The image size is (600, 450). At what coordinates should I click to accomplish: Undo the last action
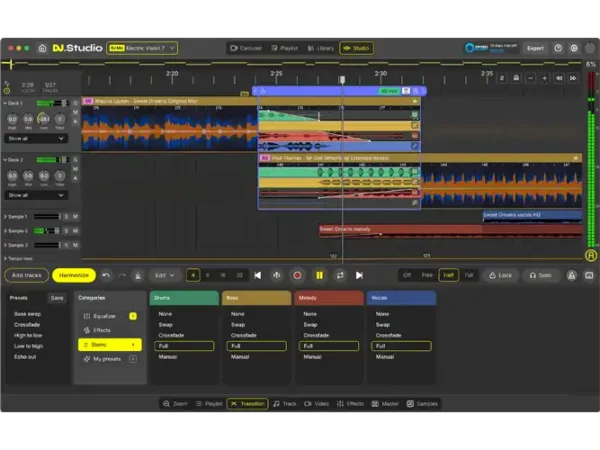tap(106, 275)
